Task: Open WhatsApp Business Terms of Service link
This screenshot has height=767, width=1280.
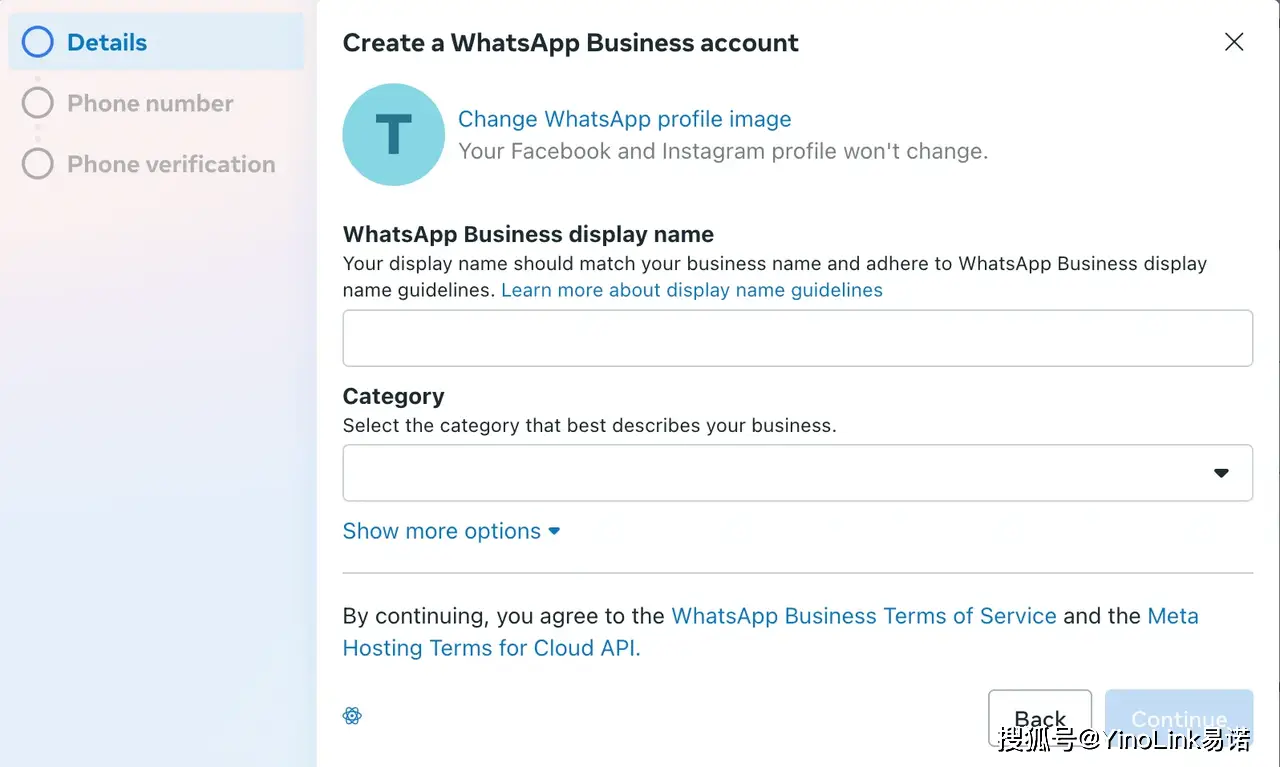Action: click(863, 616)
